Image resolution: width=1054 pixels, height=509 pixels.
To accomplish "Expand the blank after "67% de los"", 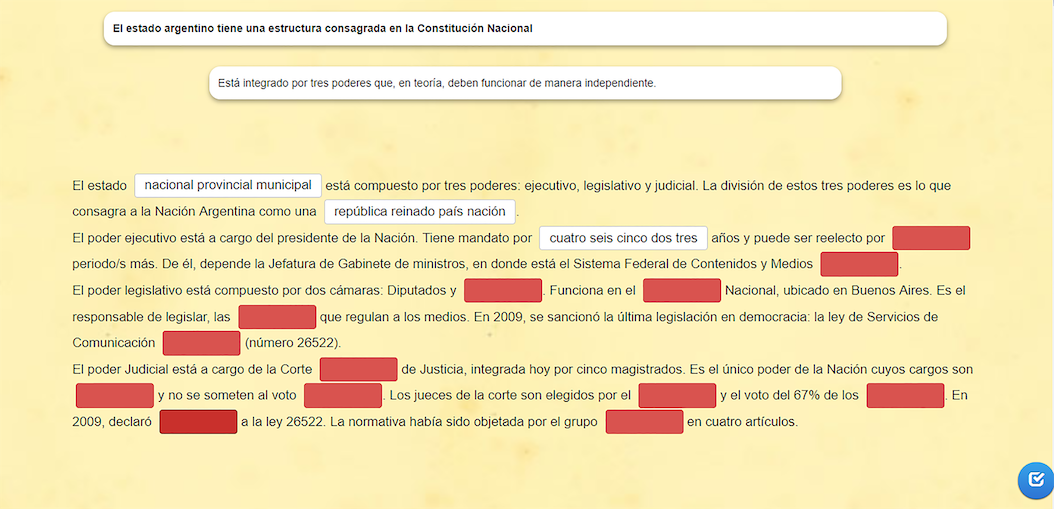I will (905, 396).
